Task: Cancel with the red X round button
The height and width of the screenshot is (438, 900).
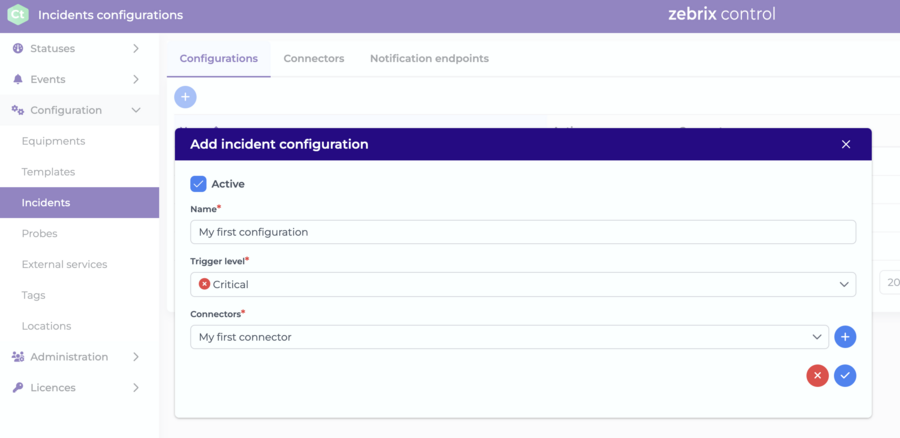Action: 817,375
